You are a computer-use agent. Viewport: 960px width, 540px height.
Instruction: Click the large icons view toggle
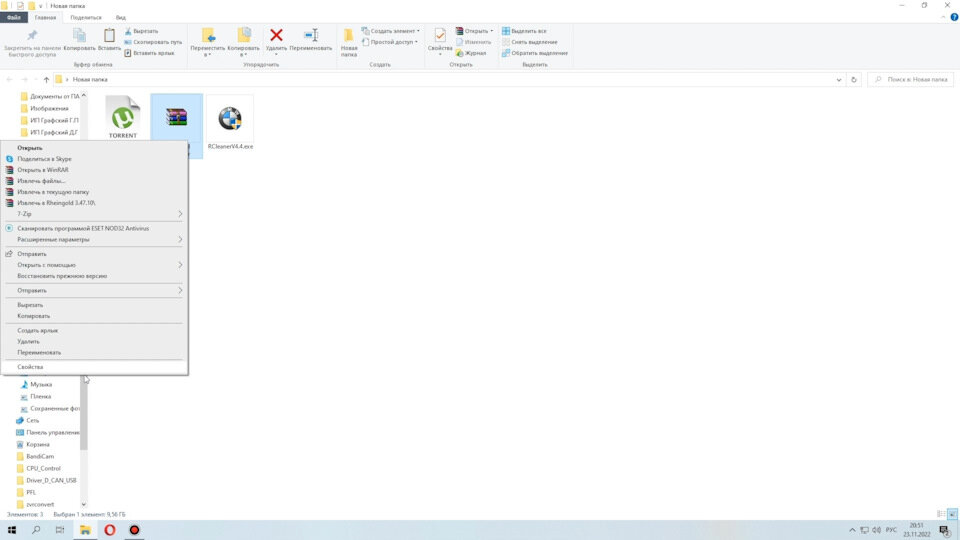point(952,514)
